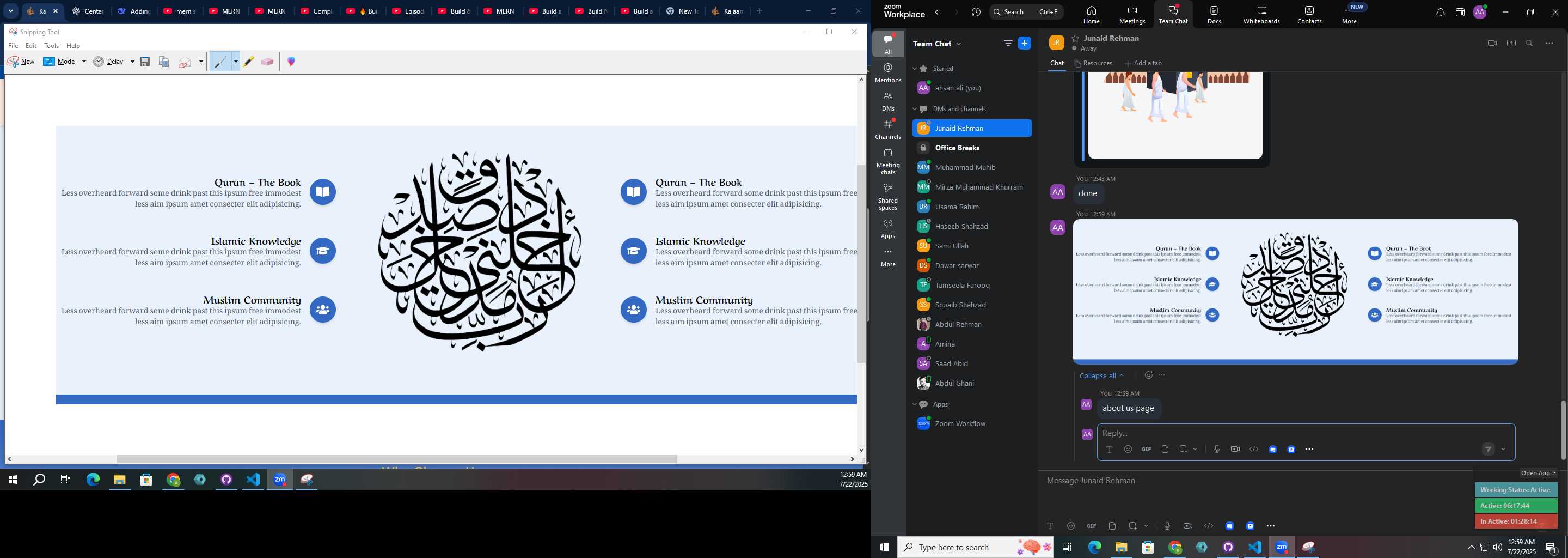This screenshot has height=558, width=1568.
Task: Open Zoom Docs tab
Action: click(x=1214, y=15)
